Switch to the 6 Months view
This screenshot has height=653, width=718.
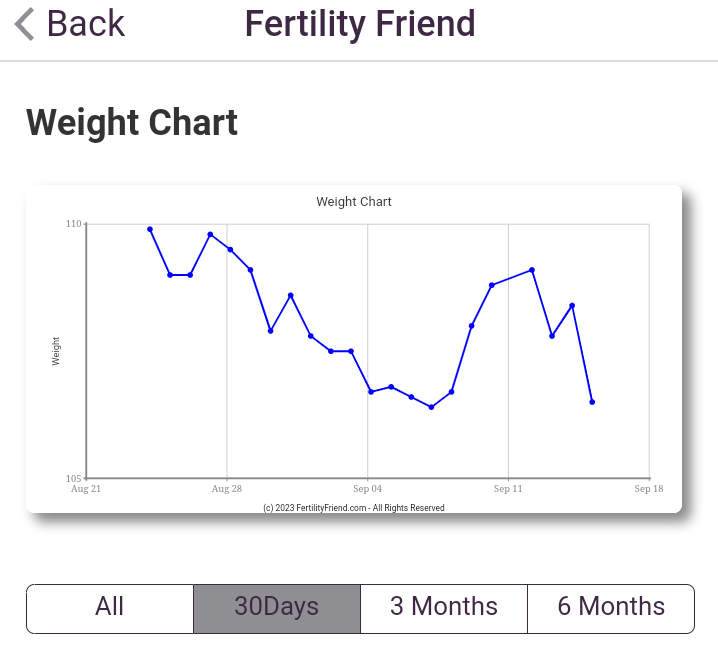pyautogui.click(x=611, y=607)
